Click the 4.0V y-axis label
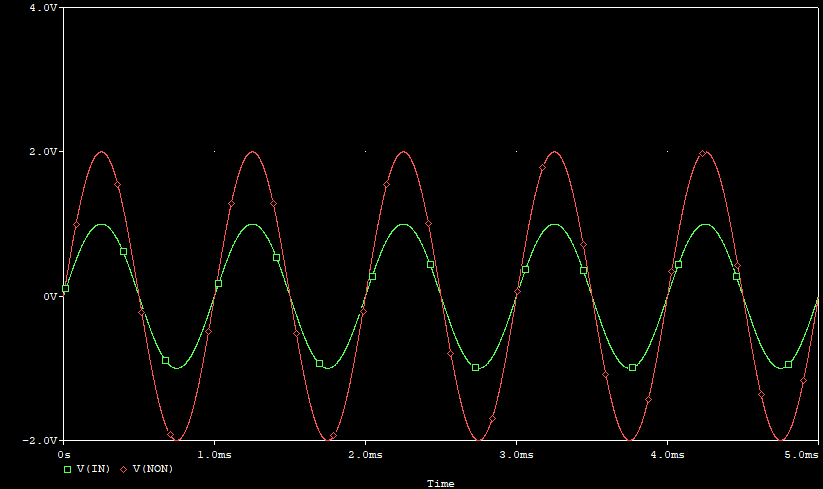This screenshot has height=489, width=823. pos(43,8)
